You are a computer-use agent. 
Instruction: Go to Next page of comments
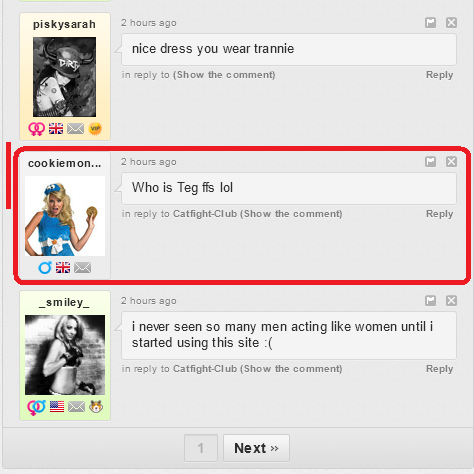pyautogui.click(x=256, y=448)
